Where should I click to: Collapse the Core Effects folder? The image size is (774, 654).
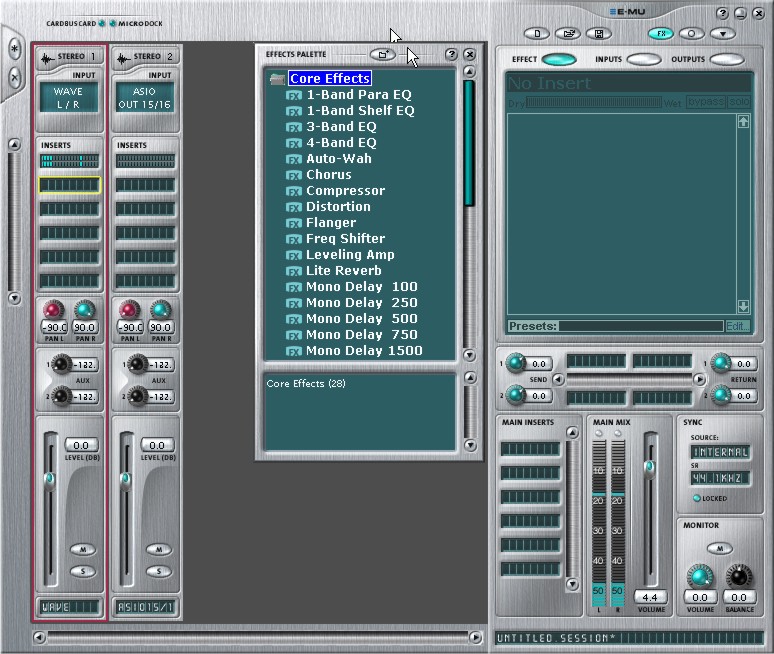[x=277, y=79]
